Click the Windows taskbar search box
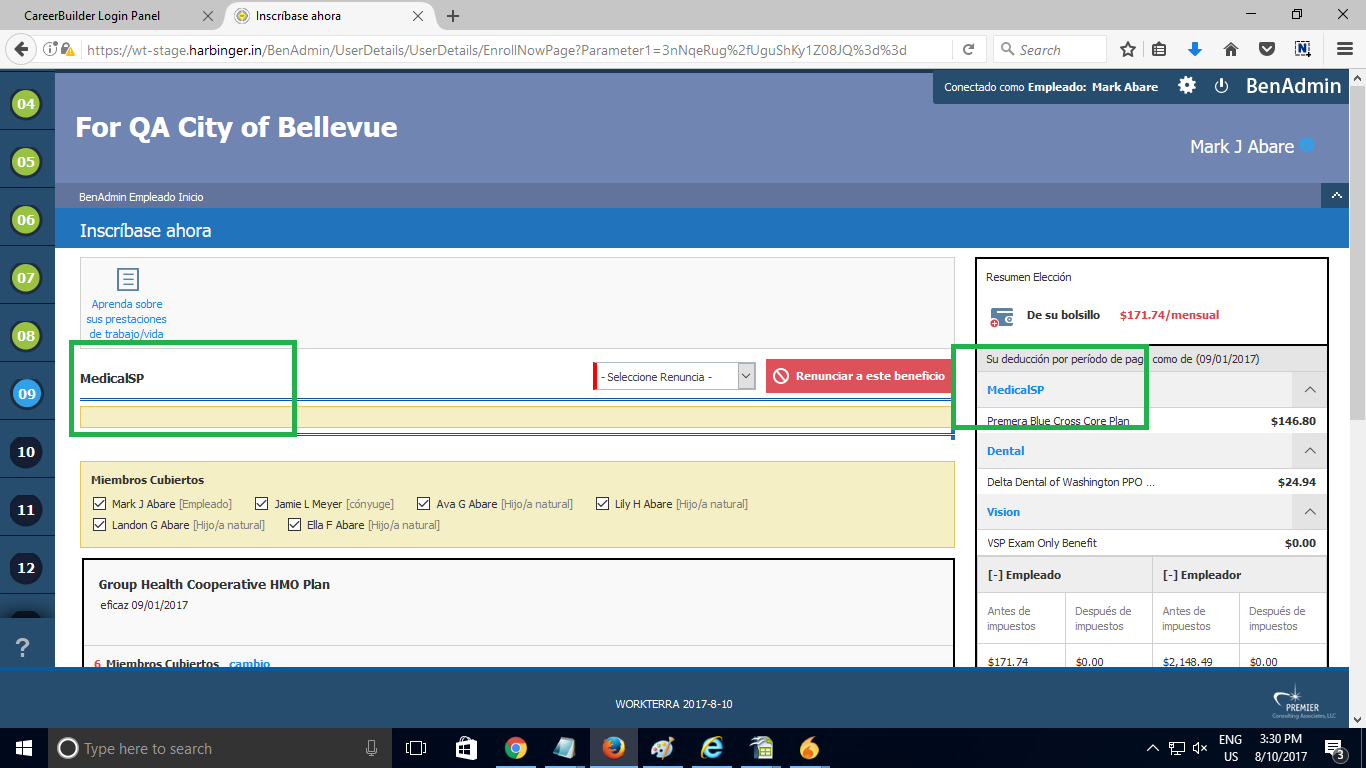The image size is (1366, 768). pyautogui.click(x=220, y=748)
